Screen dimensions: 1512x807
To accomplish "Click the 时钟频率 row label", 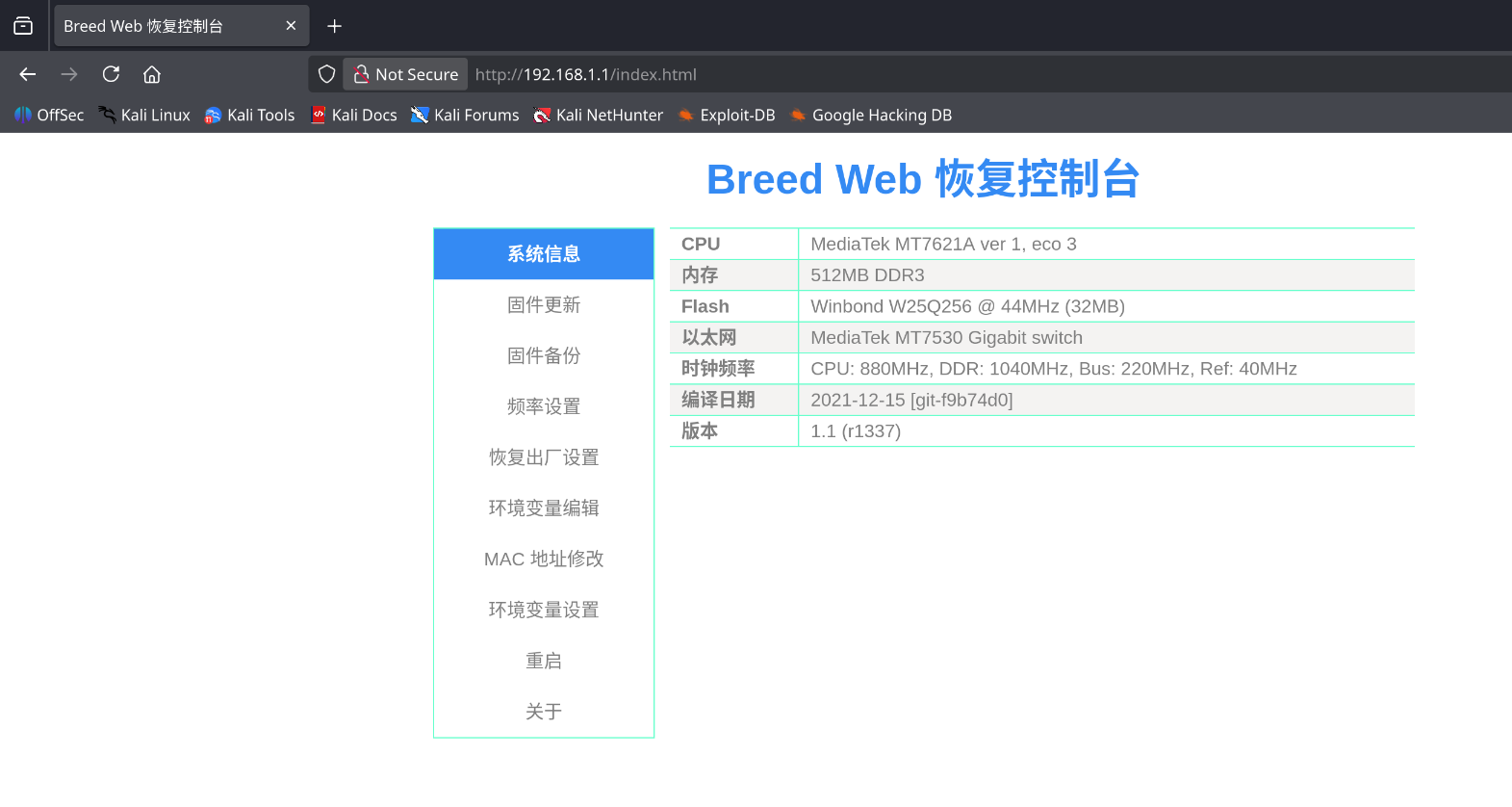I will [718, 369].
